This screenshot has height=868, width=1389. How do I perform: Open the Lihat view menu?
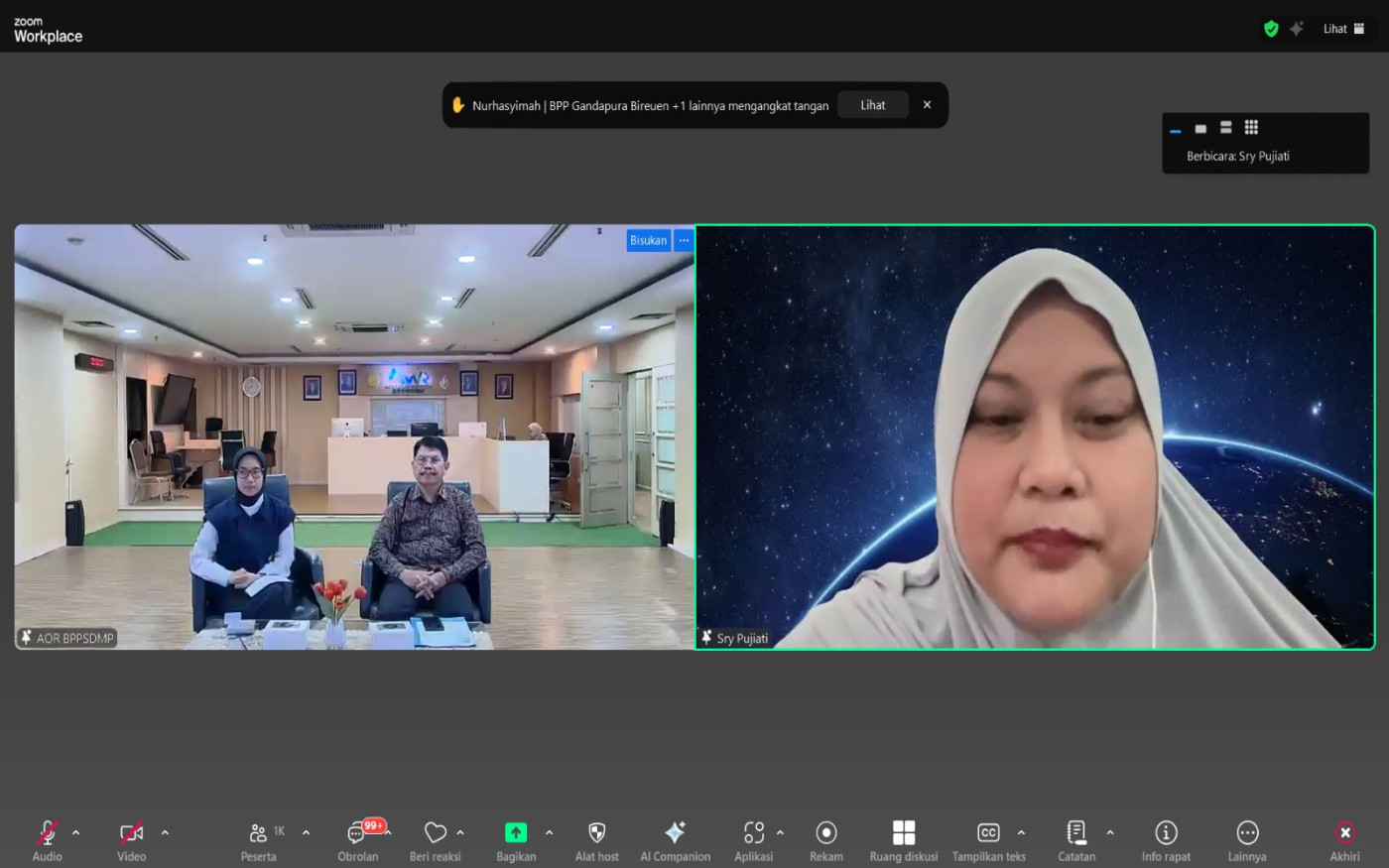point(1343,29)
